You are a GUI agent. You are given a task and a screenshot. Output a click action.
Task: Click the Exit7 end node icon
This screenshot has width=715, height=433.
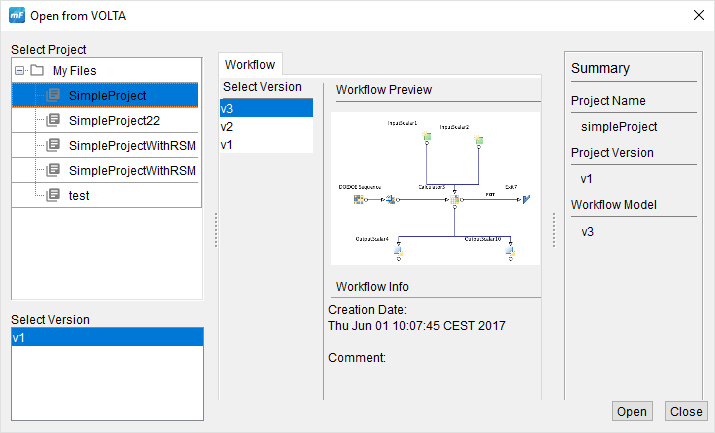click(x=526, y=199)
